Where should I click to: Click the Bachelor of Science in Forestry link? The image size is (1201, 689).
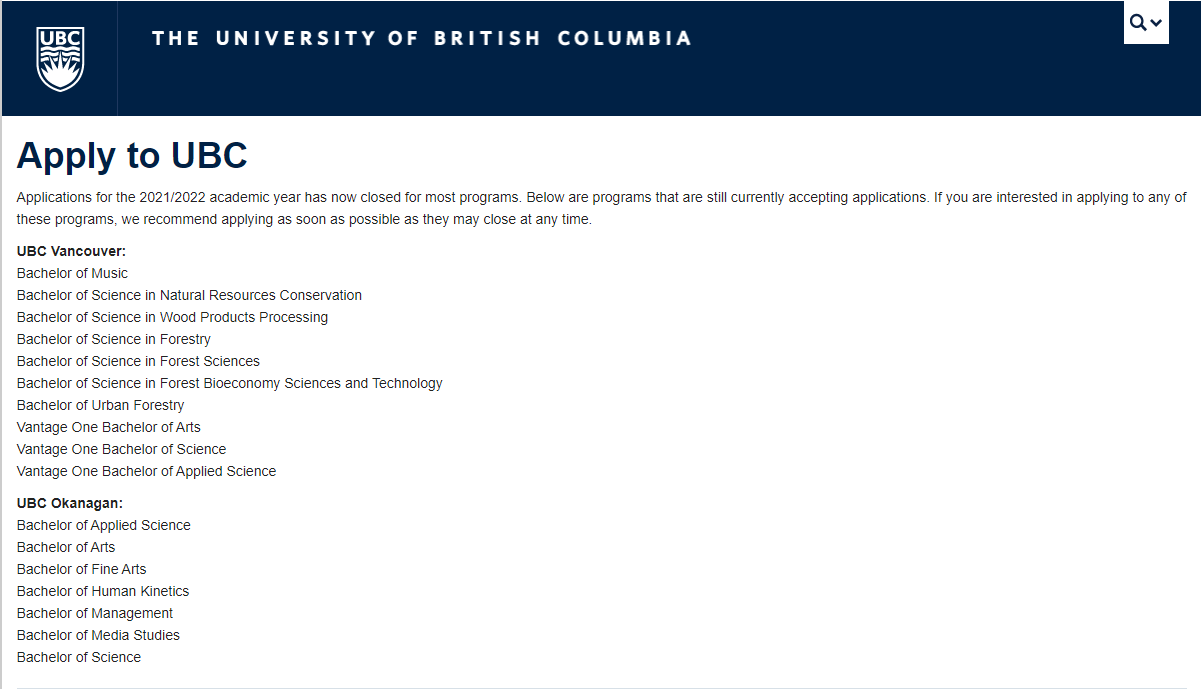tap(114, 339)
